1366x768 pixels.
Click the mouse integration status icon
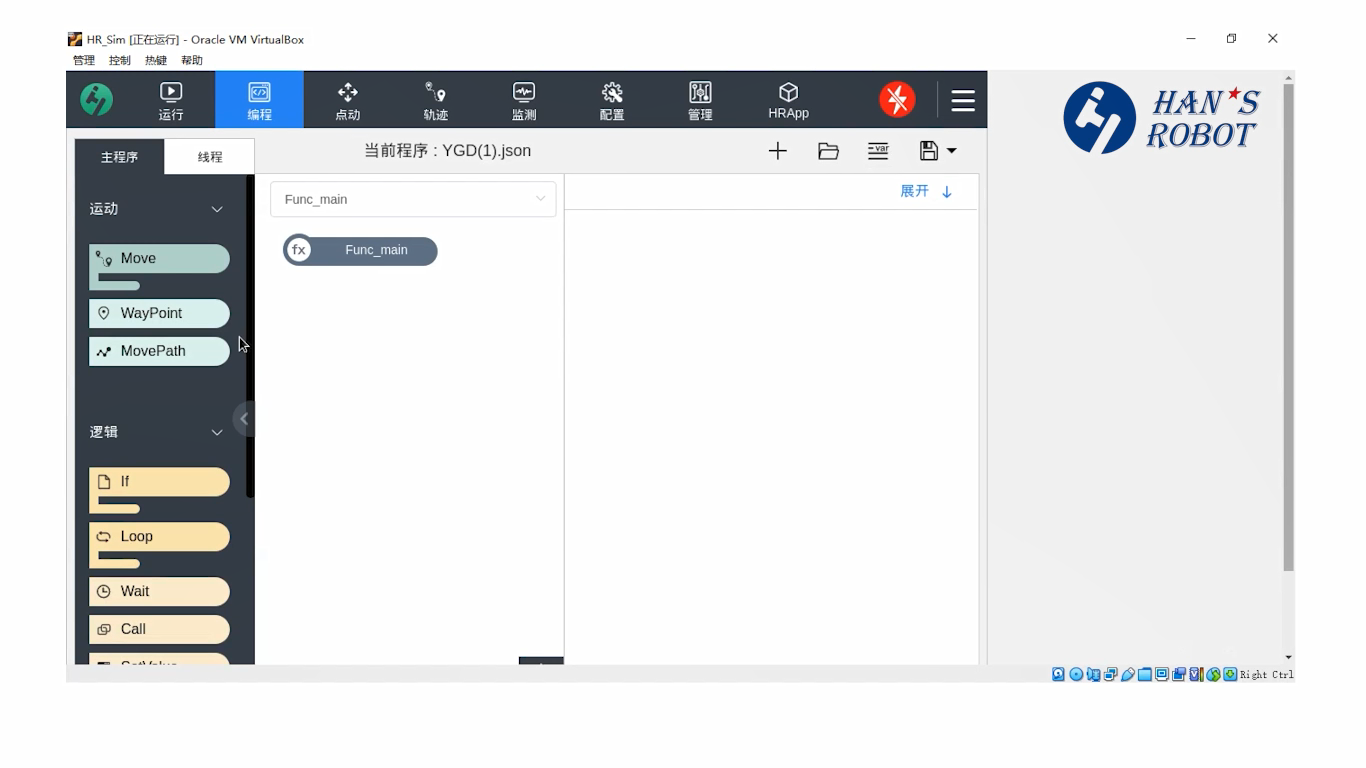coord(1213,674)
